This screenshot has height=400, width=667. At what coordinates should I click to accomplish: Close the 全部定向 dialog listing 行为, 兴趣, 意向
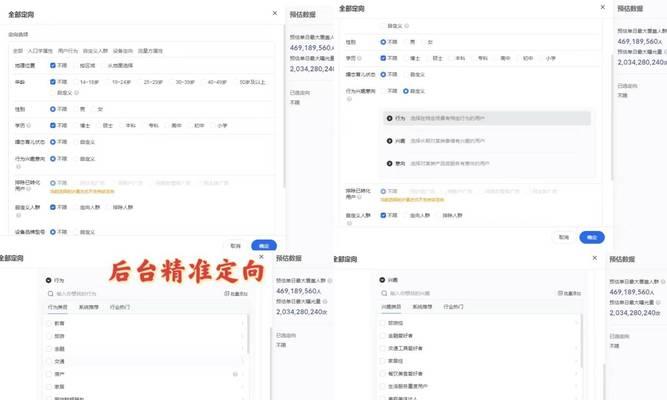click(603, 7)
